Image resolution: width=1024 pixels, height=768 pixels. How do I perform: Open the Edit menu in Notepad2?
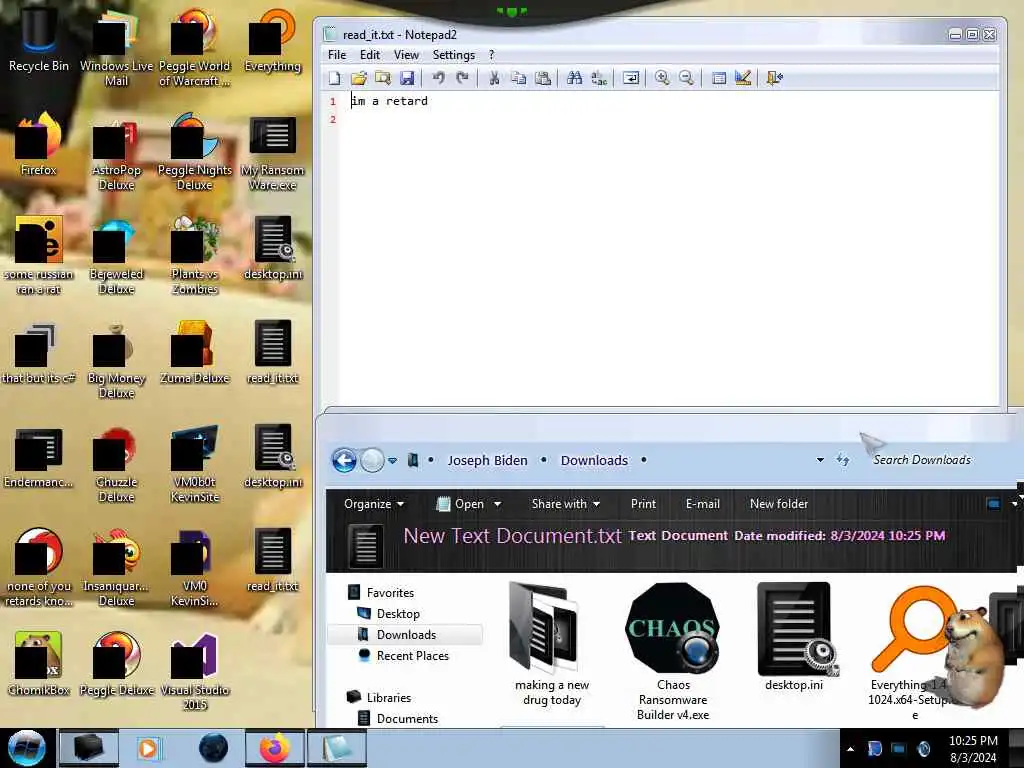[370, 55]
